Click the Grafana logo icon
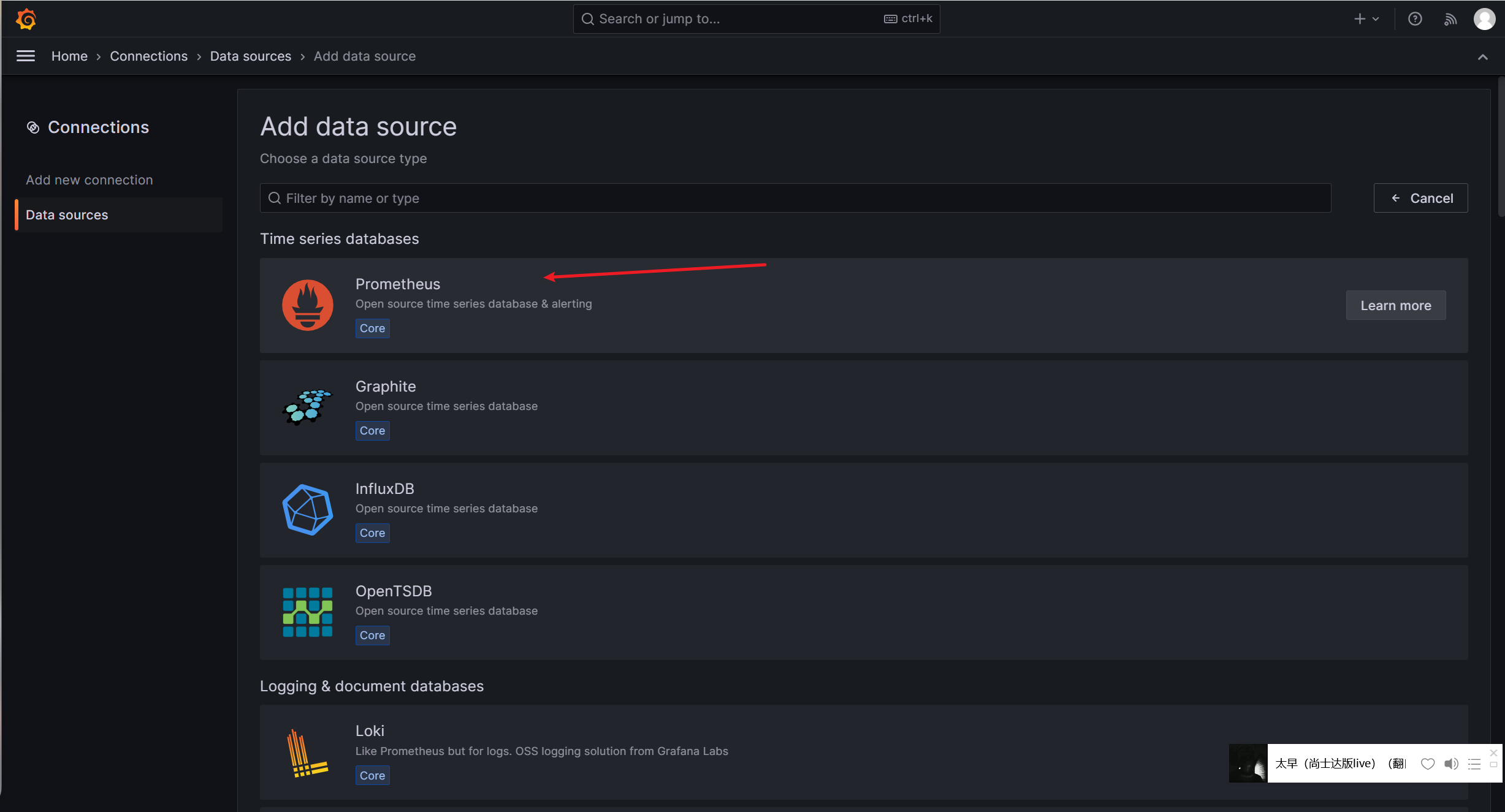 [26, 19]
